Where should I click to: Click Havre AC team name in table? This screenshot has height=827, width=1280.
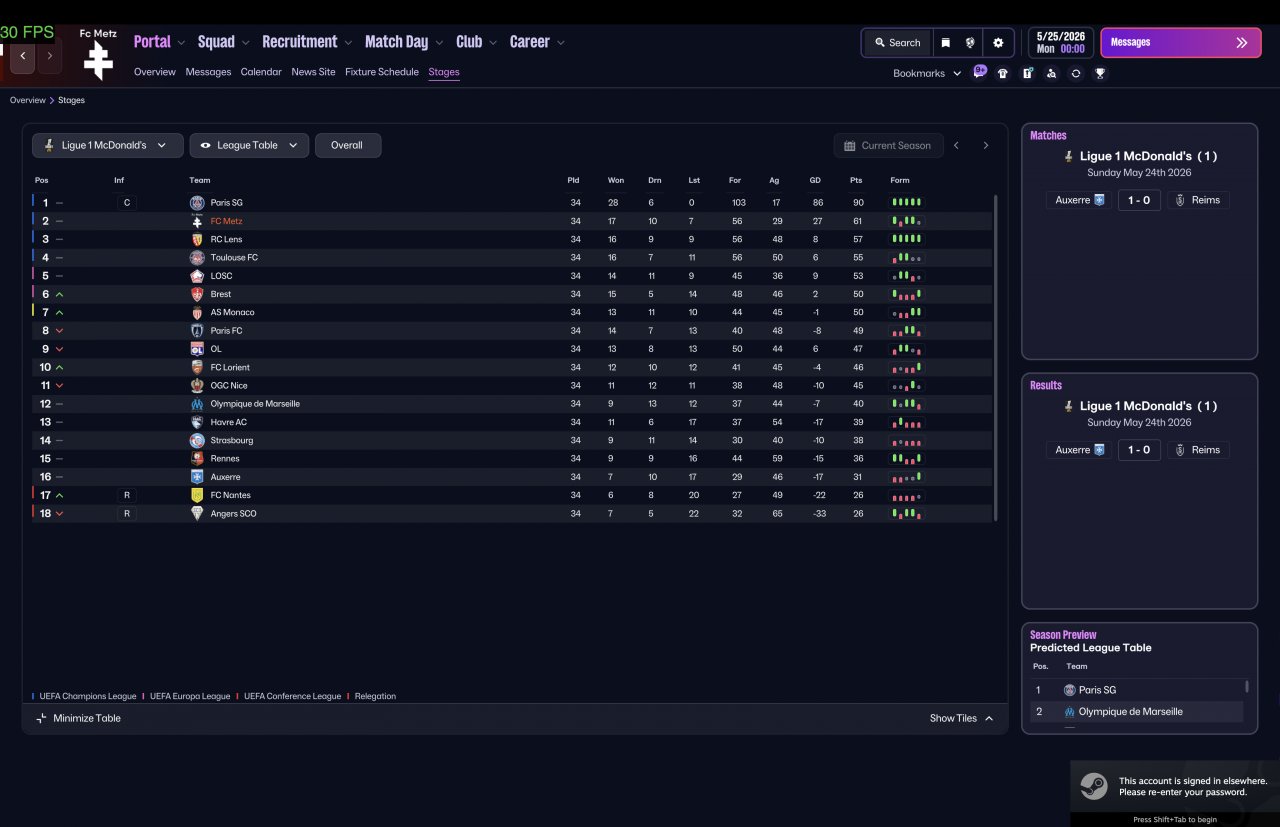coord(229,422)
